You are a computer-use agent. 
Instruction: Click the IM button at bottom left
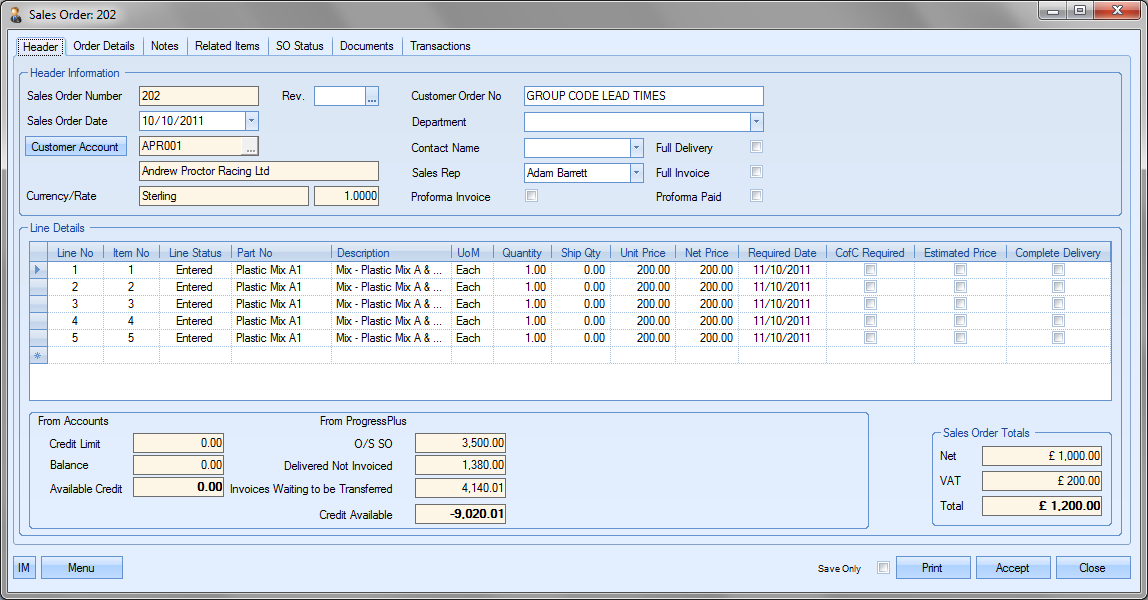click(x=24, y=568)
